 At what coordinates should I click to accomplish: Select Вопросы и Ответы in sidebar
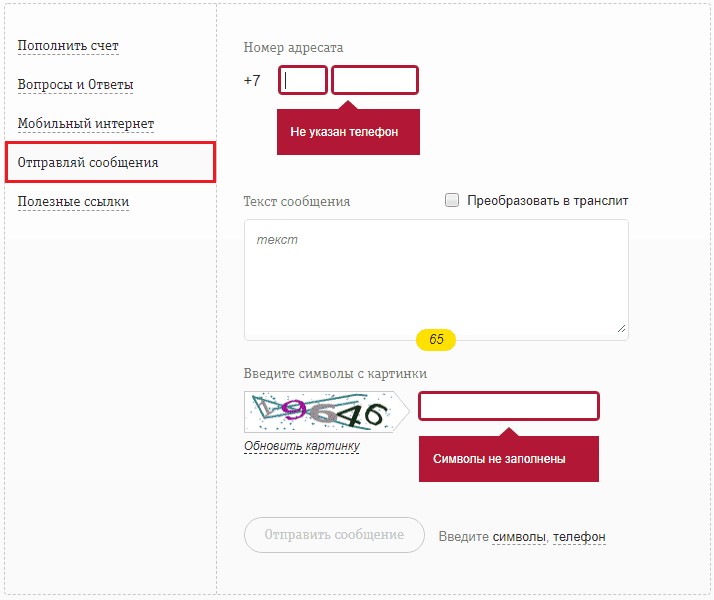coord(75,85)
